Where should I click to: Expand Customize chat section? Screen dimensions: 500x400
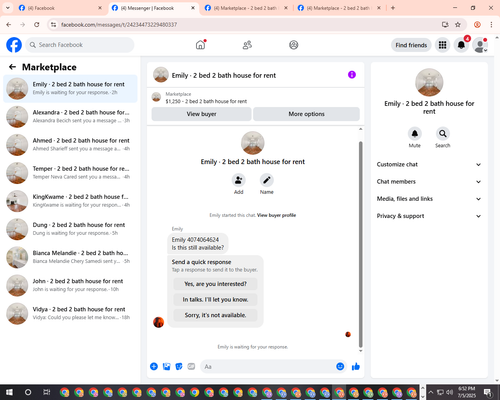(429, 164)
